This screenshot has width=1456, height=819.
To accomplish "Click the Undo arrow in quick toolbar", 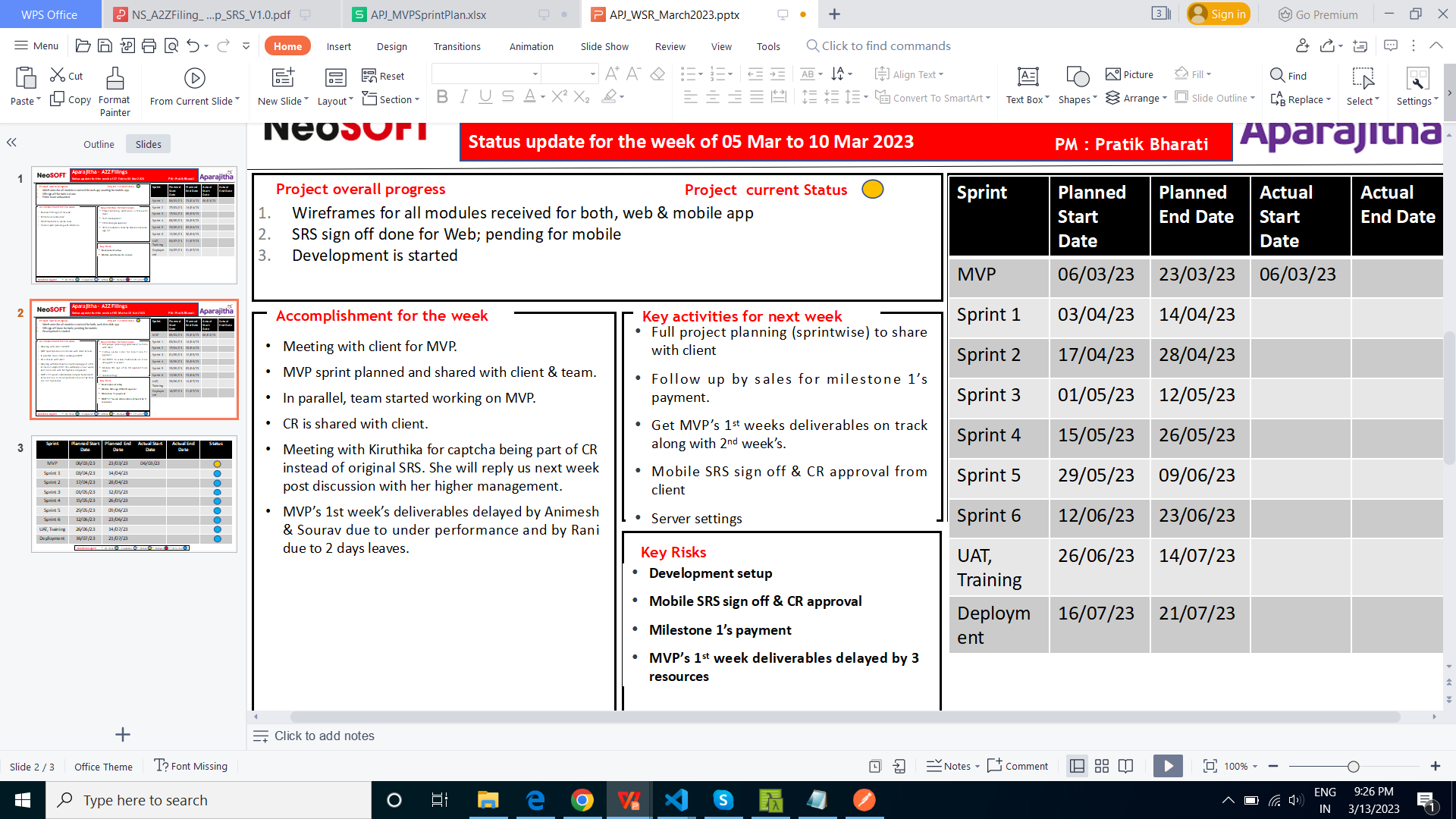I will (x=193, y=46).
